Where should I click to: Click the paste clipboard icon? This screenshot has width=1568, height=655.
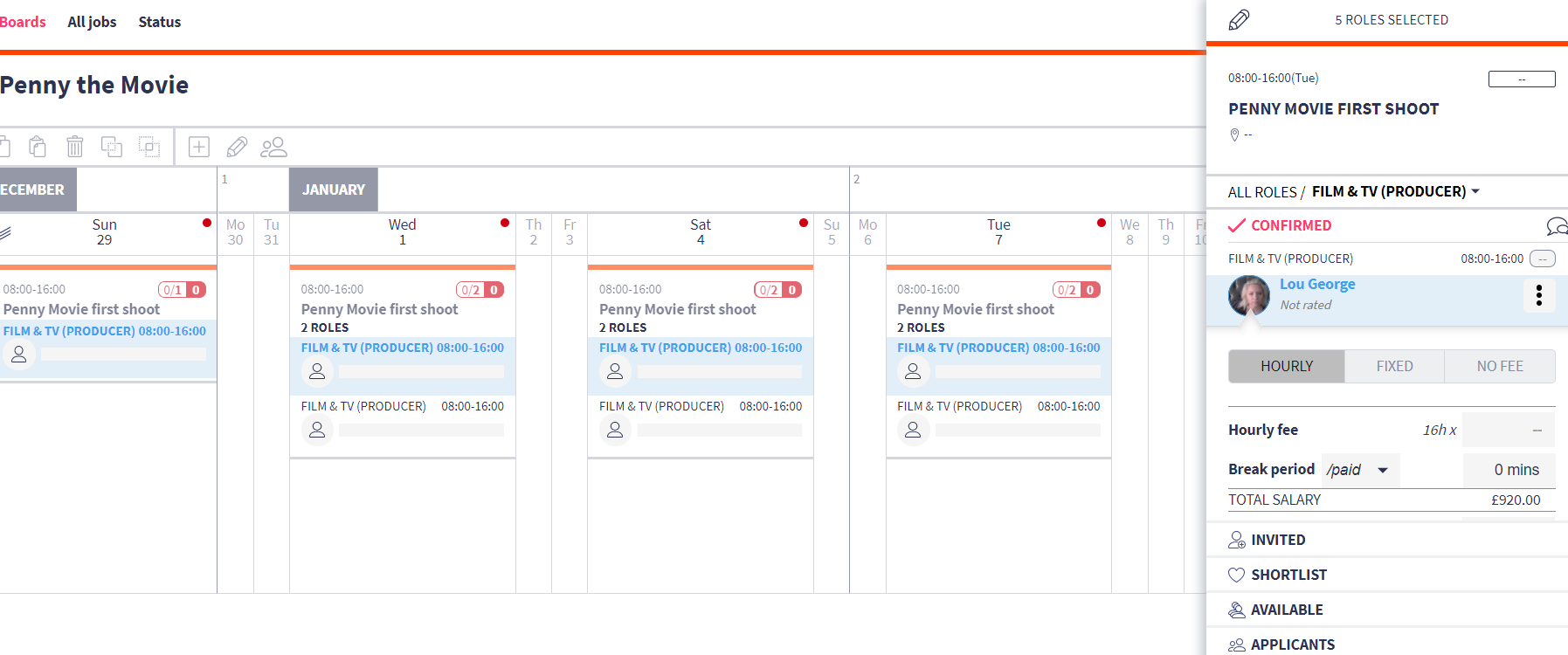[38, 147]
